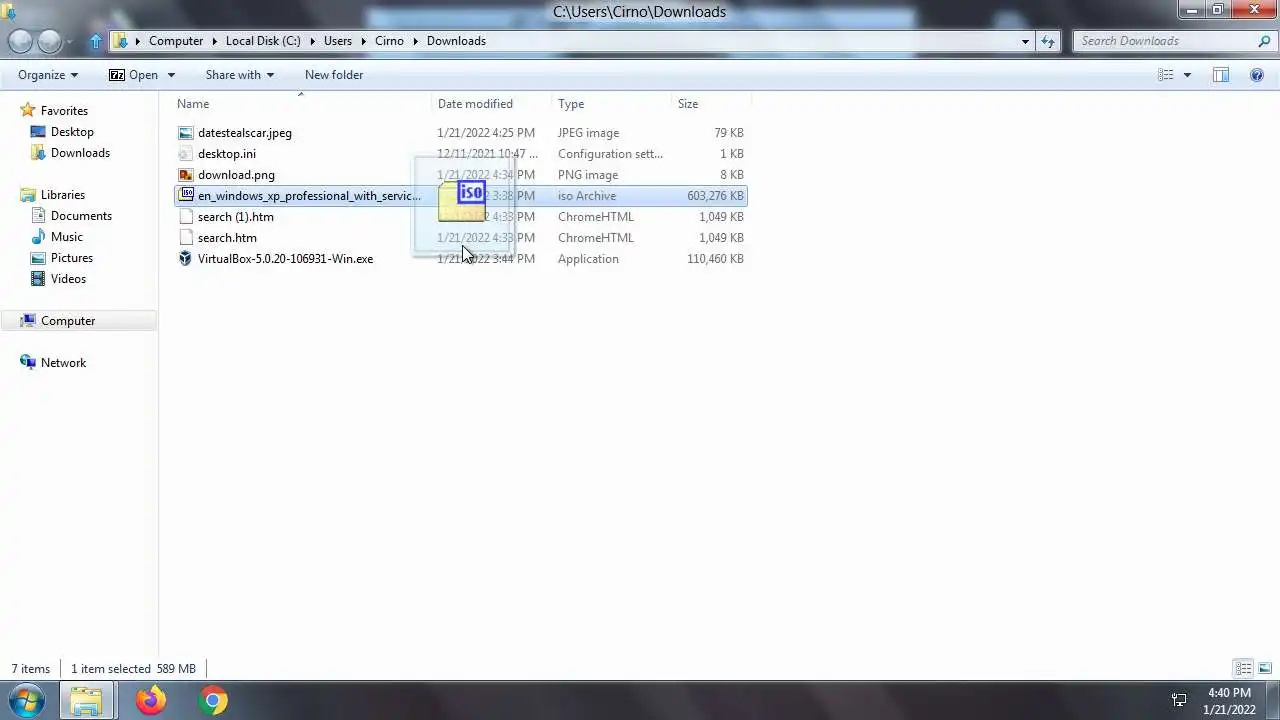Click the desktop.ini file icon
The width and height of the screenshot is (1280, 720).
(185, 154)
